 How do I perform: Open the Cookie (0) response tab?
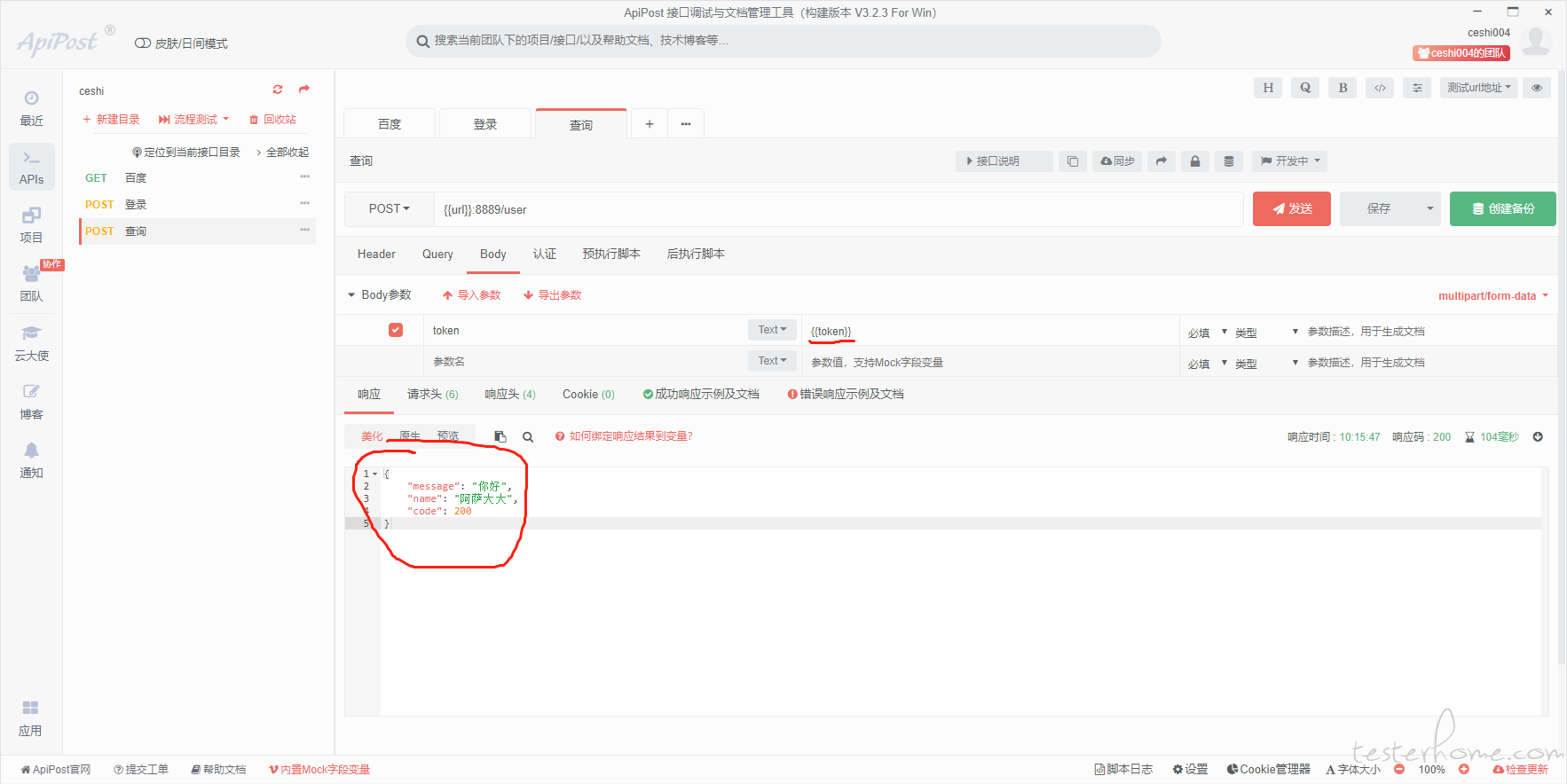pyautogui.click(x=588, y=395)
